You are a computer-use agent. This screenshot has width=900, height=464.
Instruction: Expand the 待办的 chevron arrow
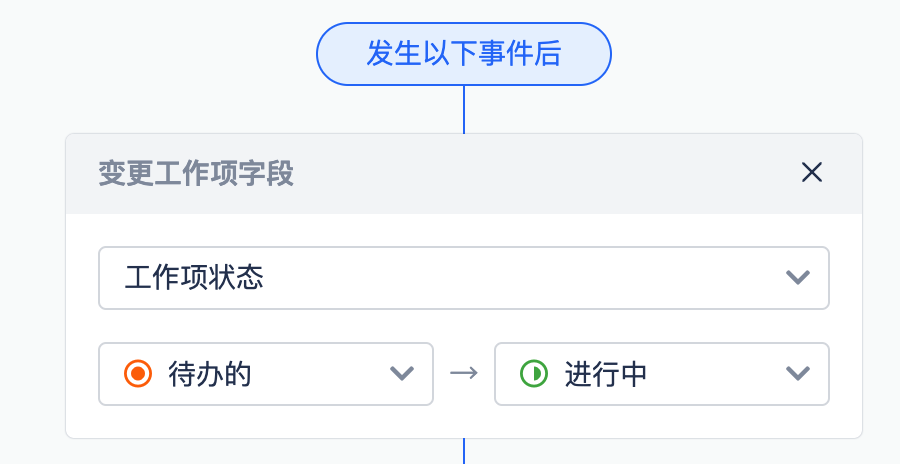point(402,374)
